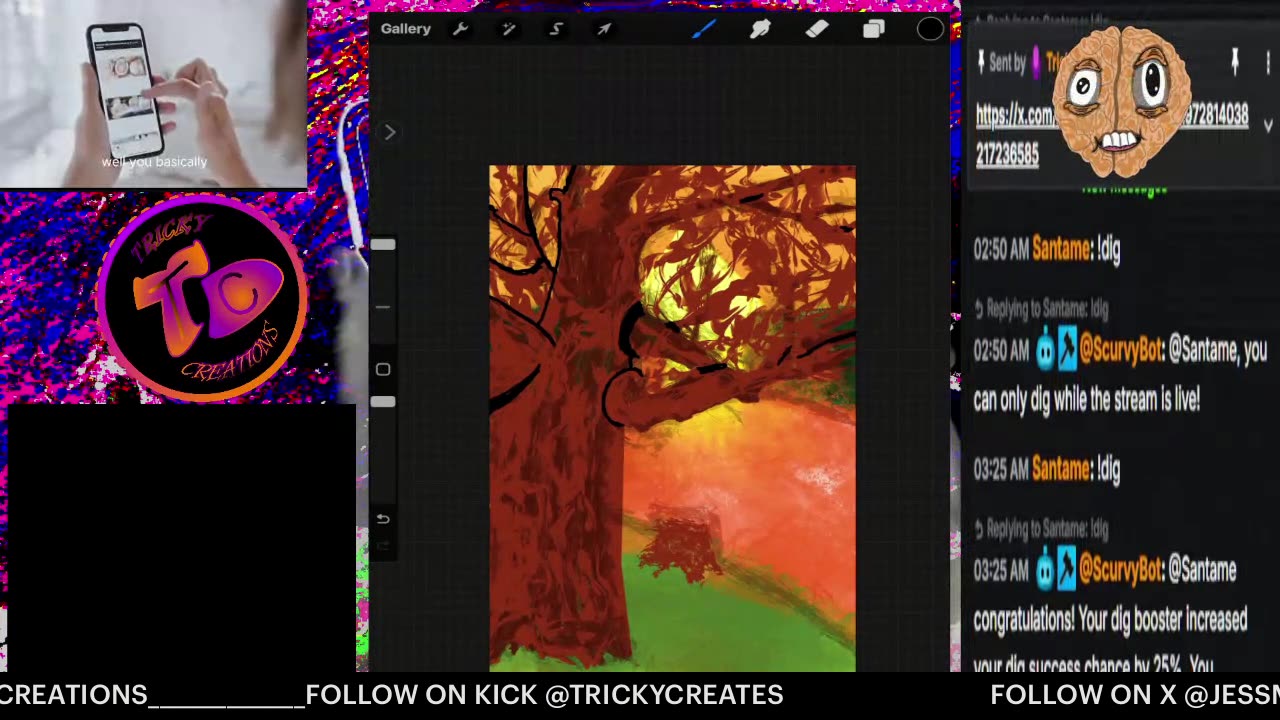Open the pinned x.com link in chat
1280x720 pixels.
(1111, 134)
